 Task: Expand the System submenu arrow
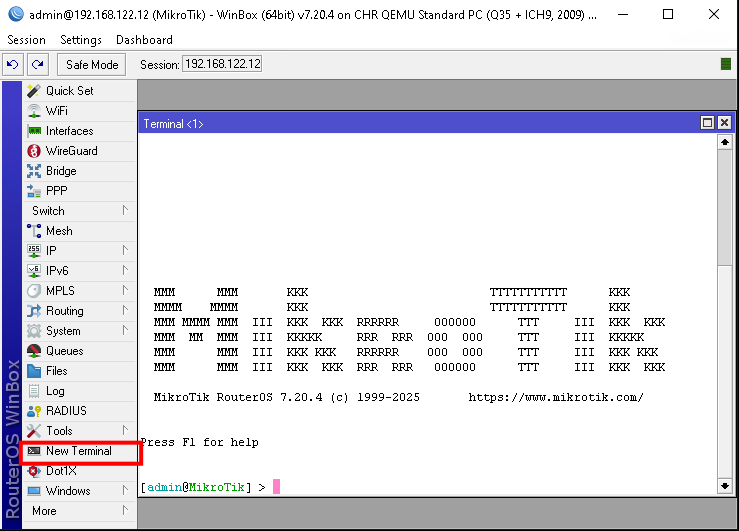tap(125, 330)
